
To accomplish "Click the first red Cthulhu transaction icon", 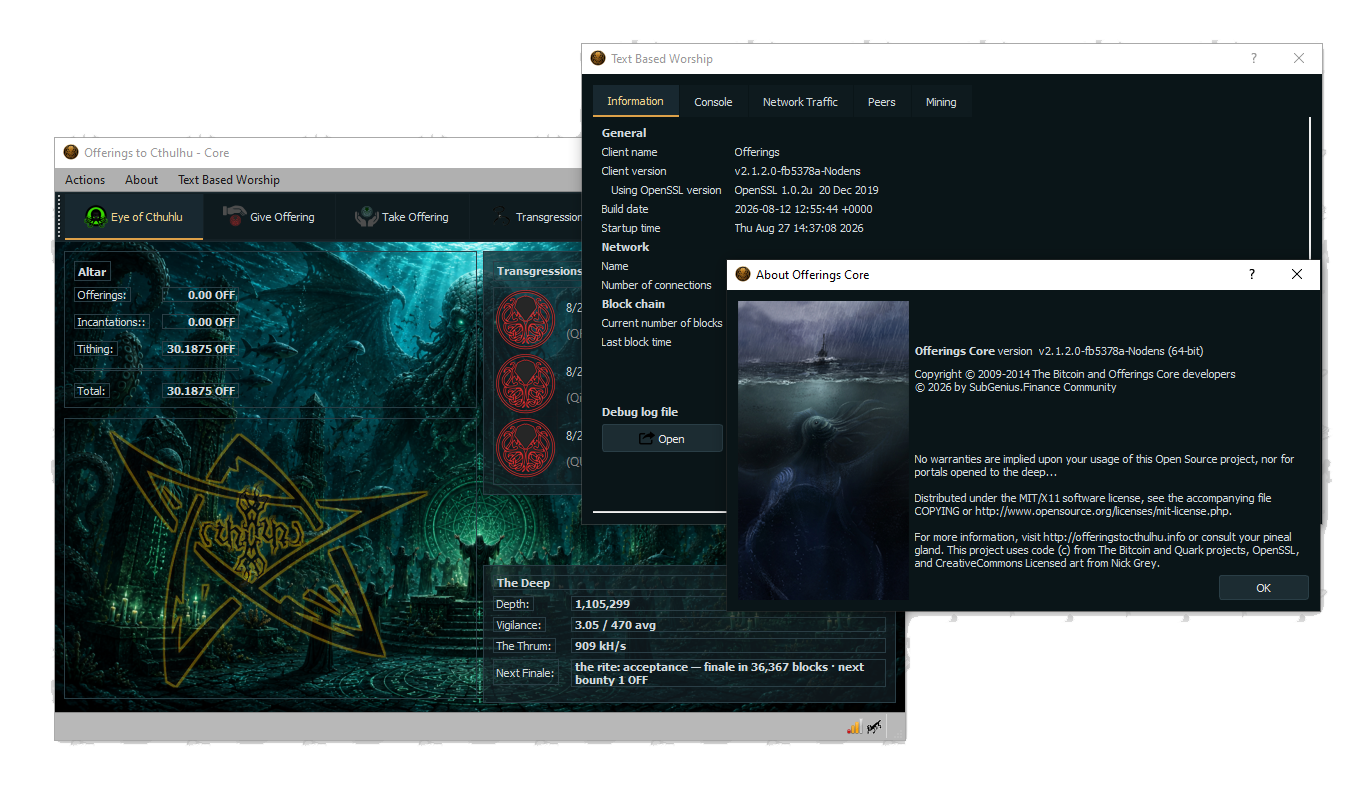I will 525,322.
